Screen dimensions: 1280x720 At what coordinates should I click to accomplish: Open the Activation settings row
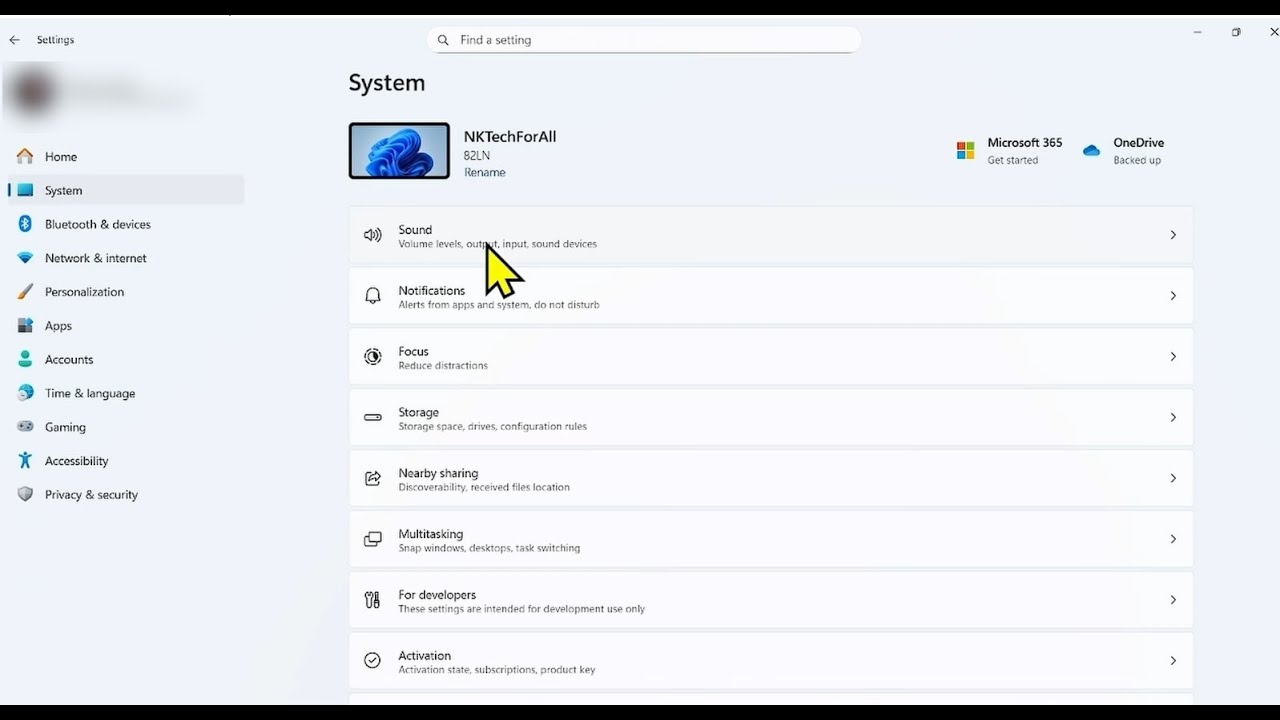771,661
